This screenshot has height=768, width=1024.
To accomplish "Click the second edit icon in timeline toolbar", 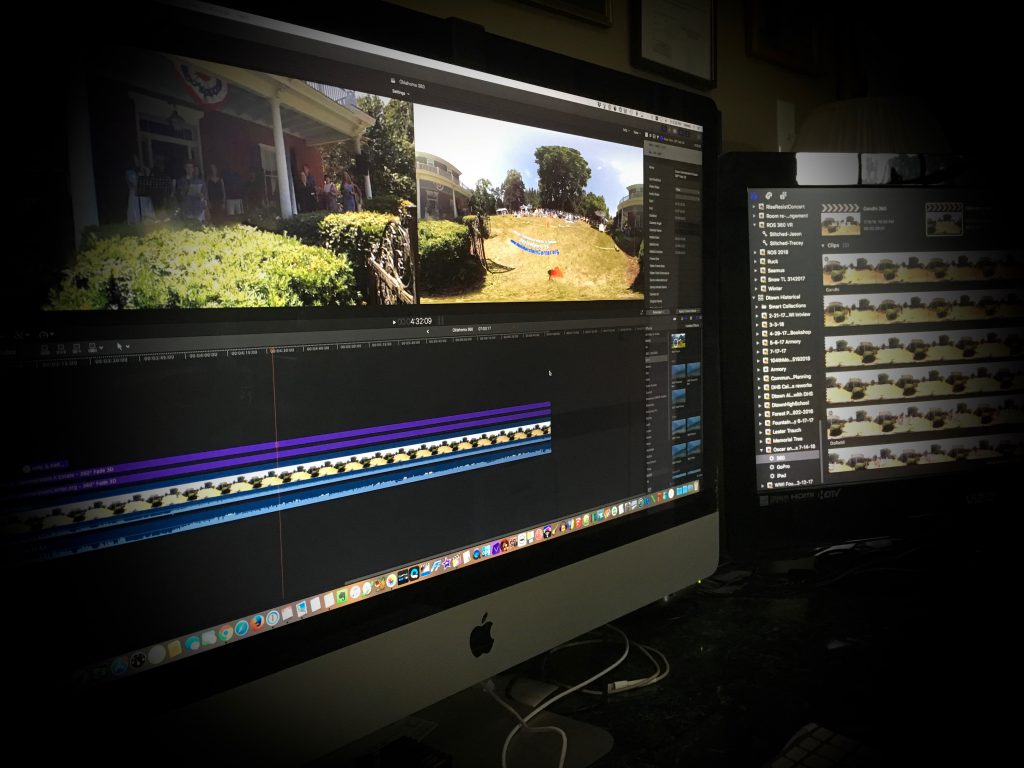I will 61,349.
